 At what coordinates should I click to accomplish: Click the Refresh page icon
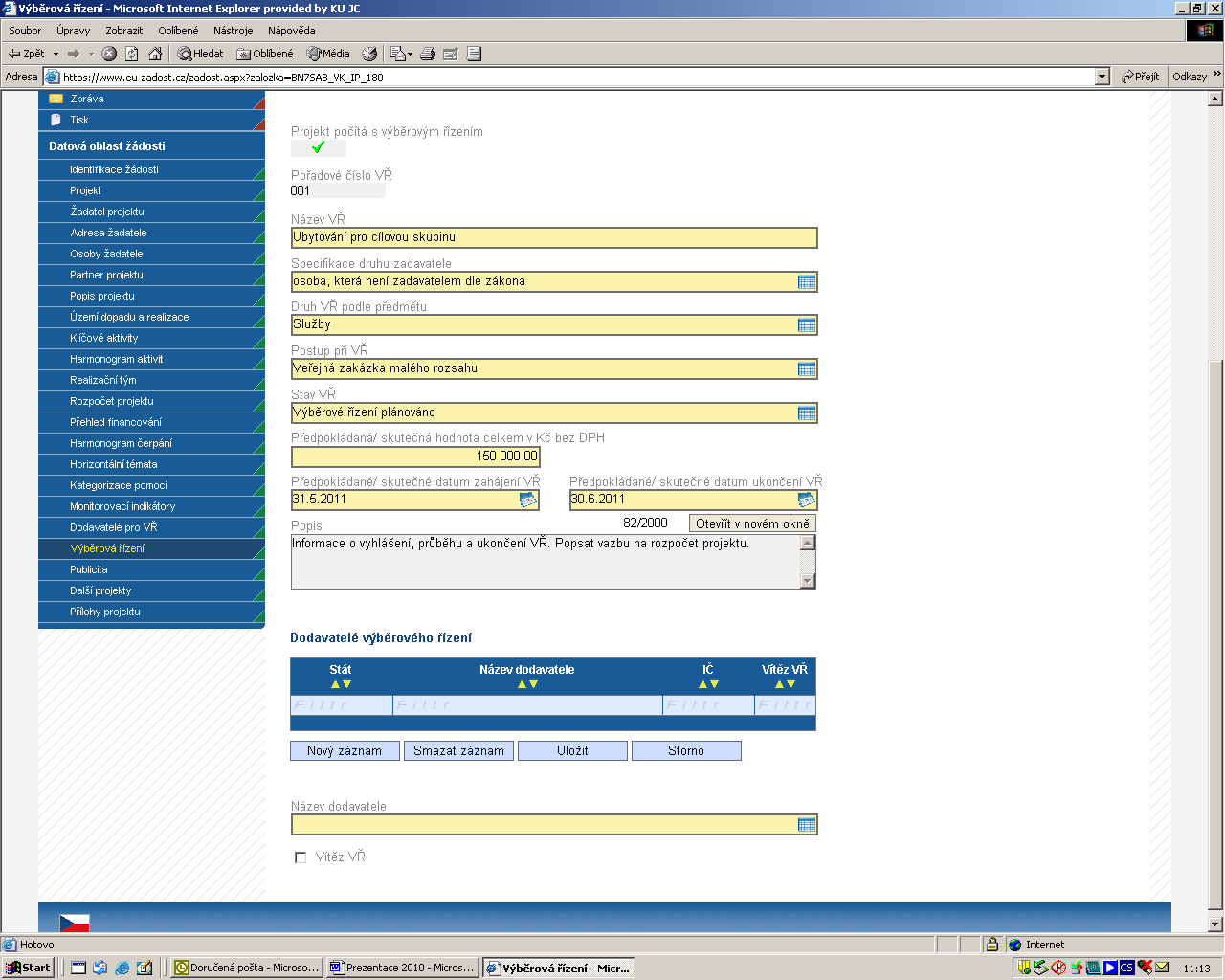pyautogui.click(x=132, y=54)
